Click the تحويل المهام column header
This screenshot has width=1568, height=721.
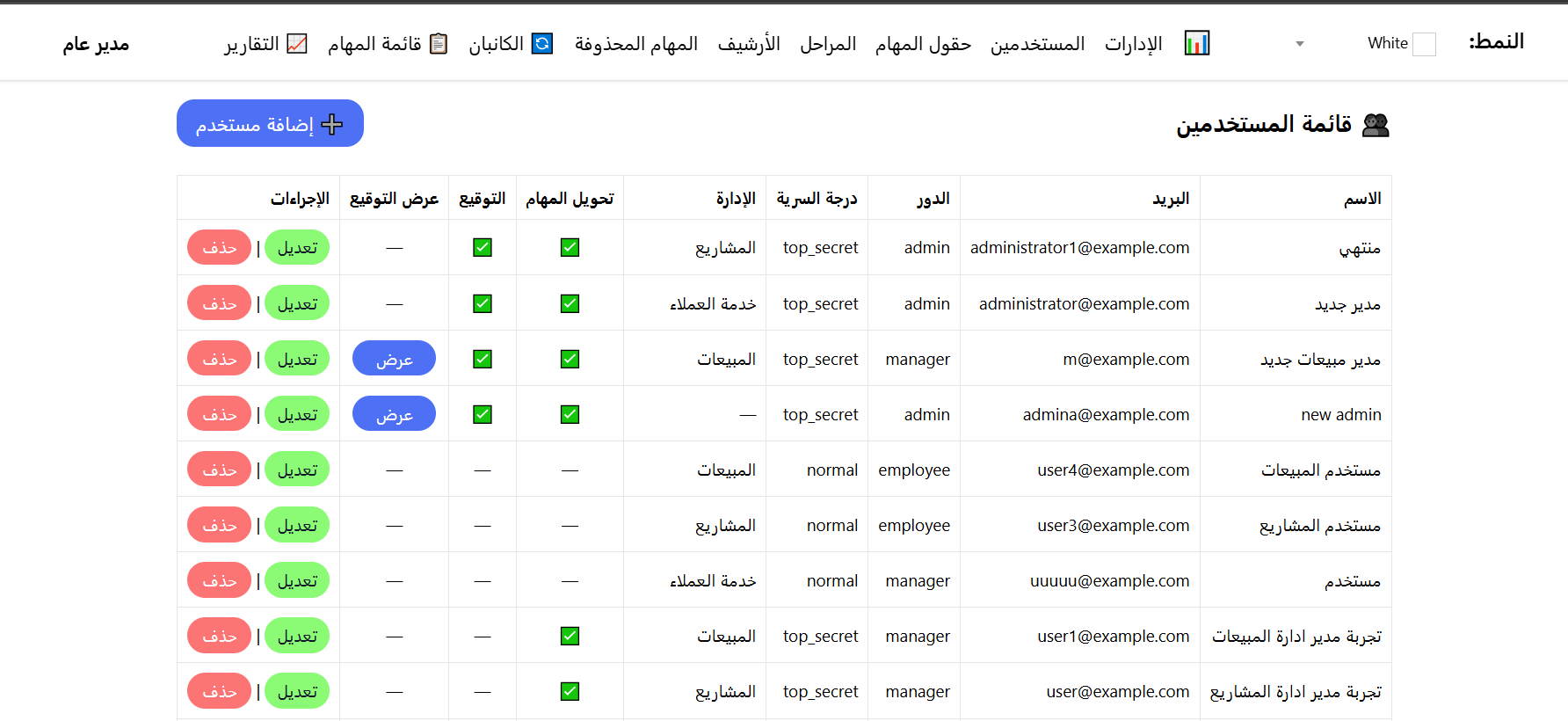(570, 199)
